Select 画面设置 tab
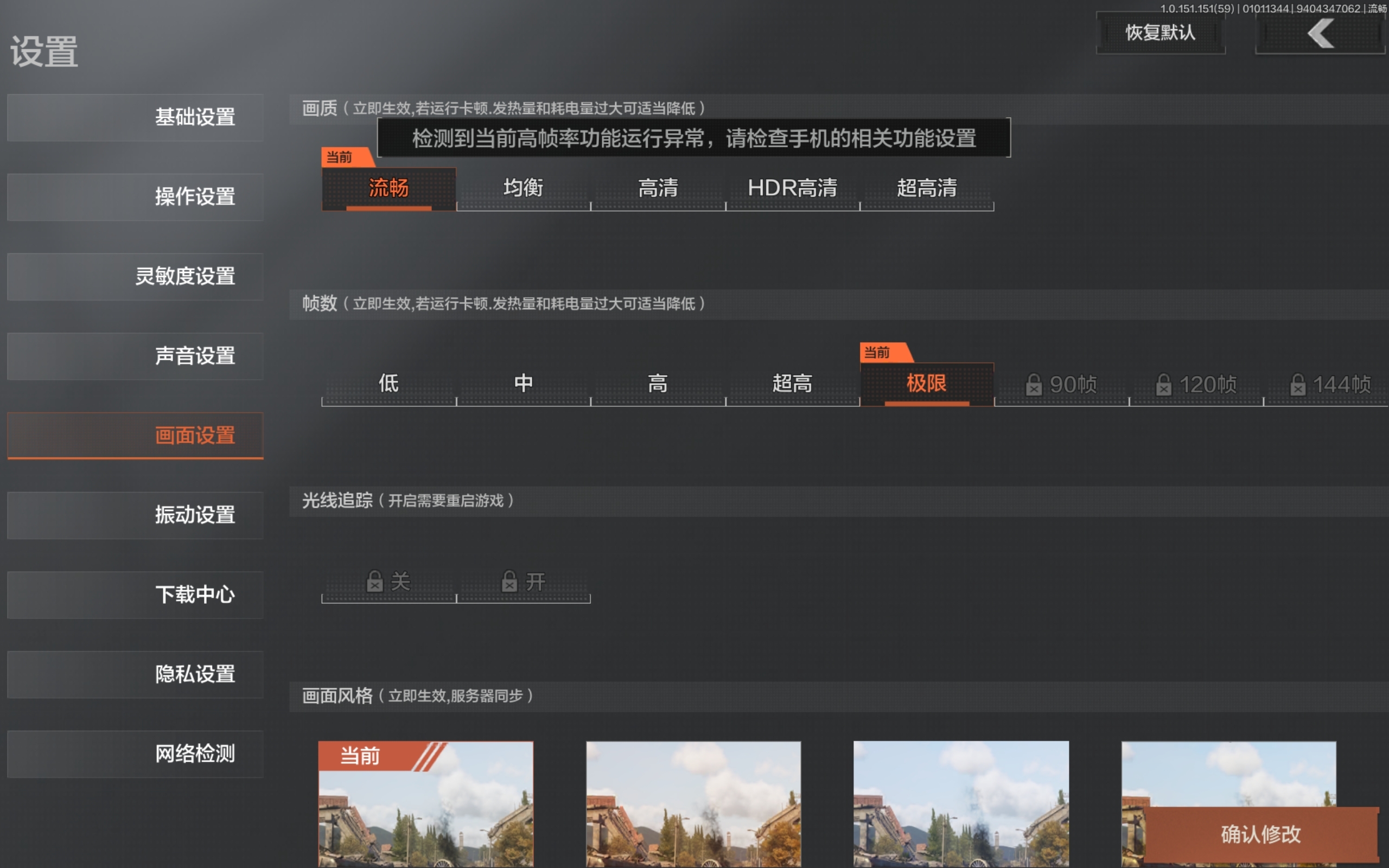Viewport: 1389px width, 868px height. [136, 436]
